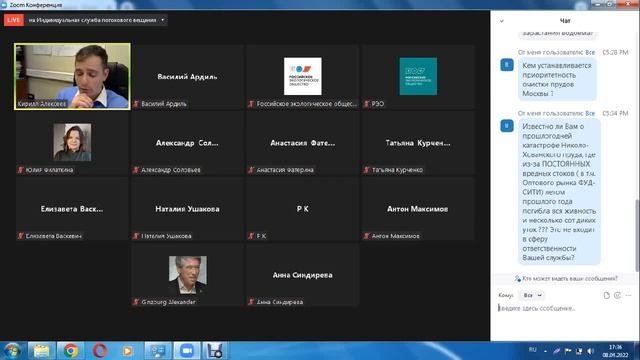Screen dimensions: 640x360
Task: Select the Российское экологическое общество logo tile
Action: [x=302, y=76]
